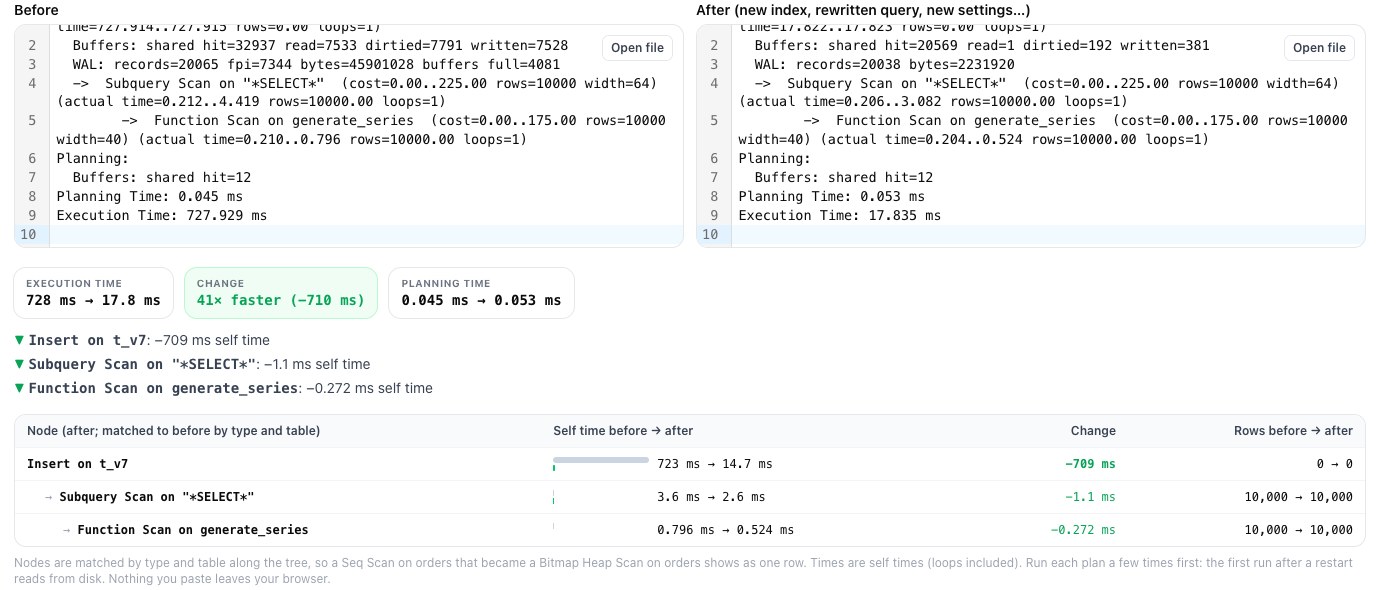Click the Planning Time card
The height and width of the screenshot is (590, 1380).
481,292
